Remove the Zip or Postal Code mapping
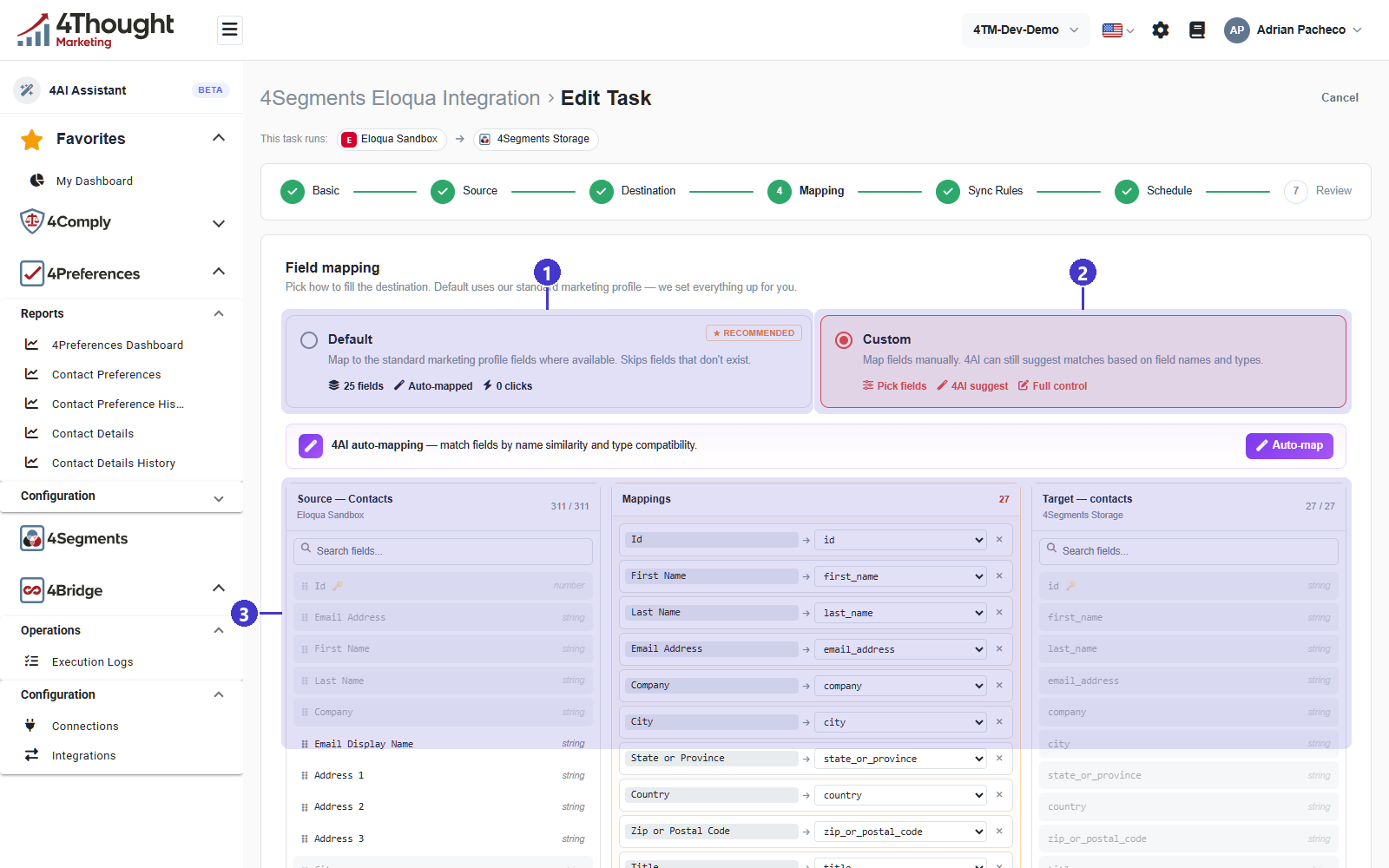Viewport: 1389px width, 868px height. (x=999, y=832)
